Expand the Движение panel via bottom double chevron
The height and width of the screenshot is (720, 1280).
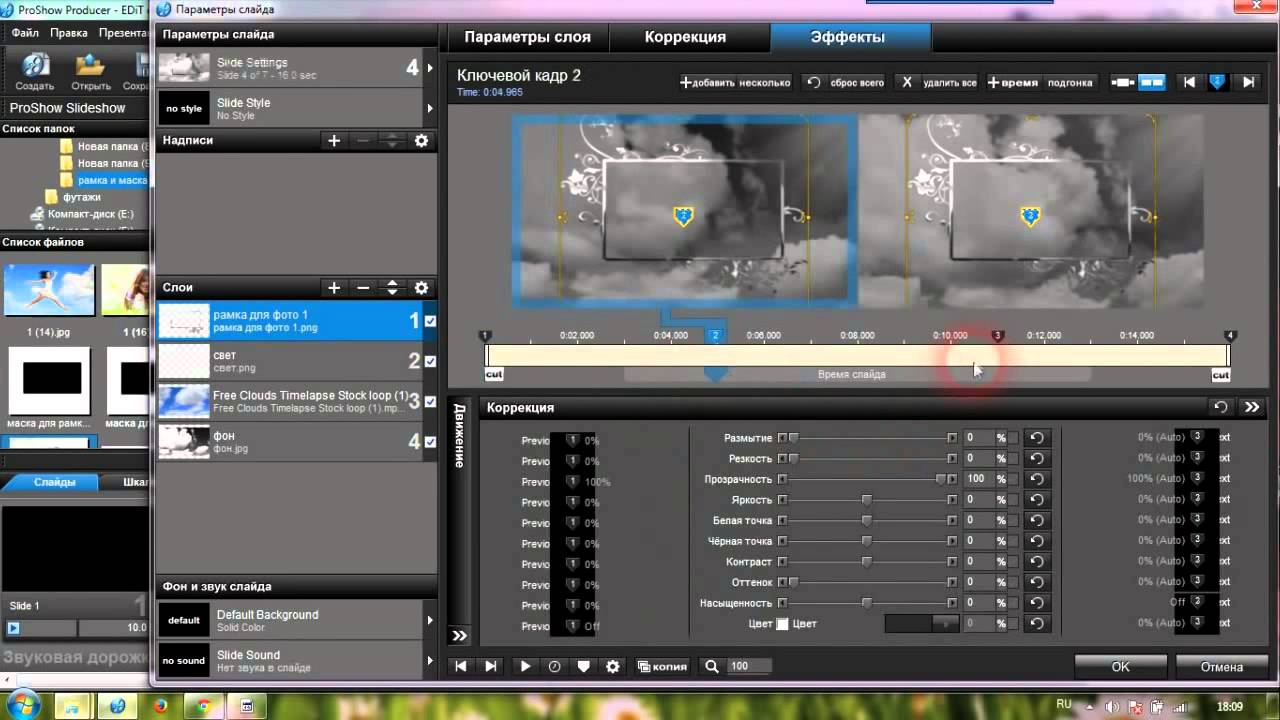pyautogui.click(x=459, y=635)
